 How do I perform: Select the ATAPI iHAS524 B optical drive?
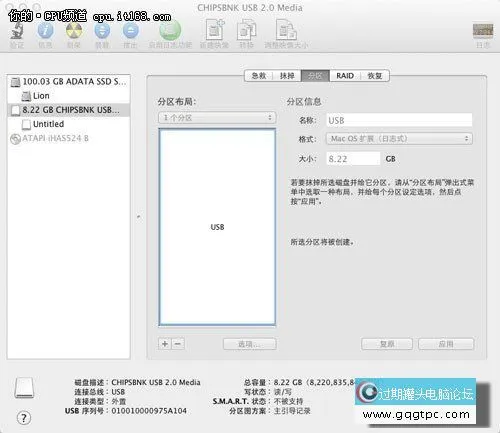click(68, 138)
